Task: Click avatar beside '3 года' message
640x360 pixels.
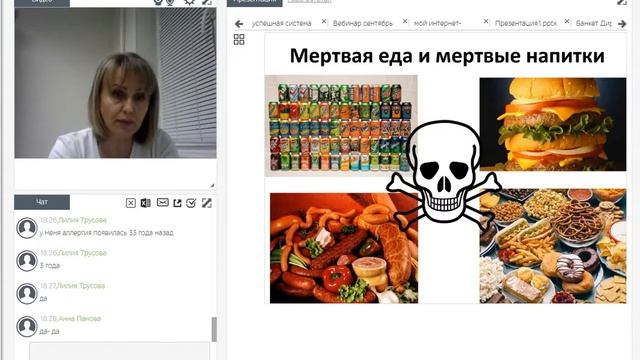Action: 27,260
